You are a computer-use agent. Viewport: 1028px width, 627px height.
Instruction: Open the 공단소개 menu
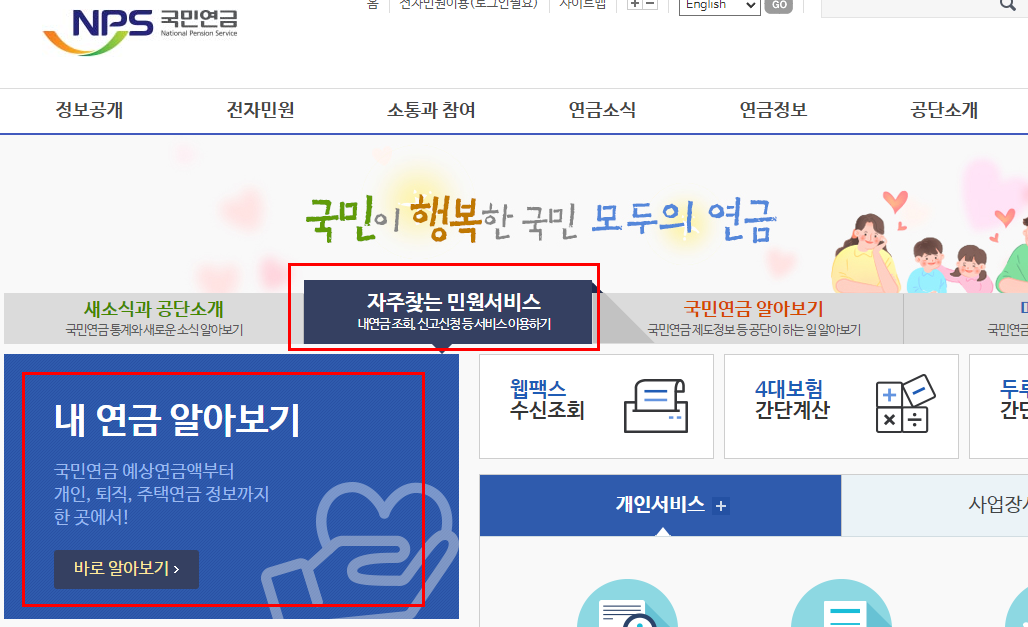click(x=944, y=110)
